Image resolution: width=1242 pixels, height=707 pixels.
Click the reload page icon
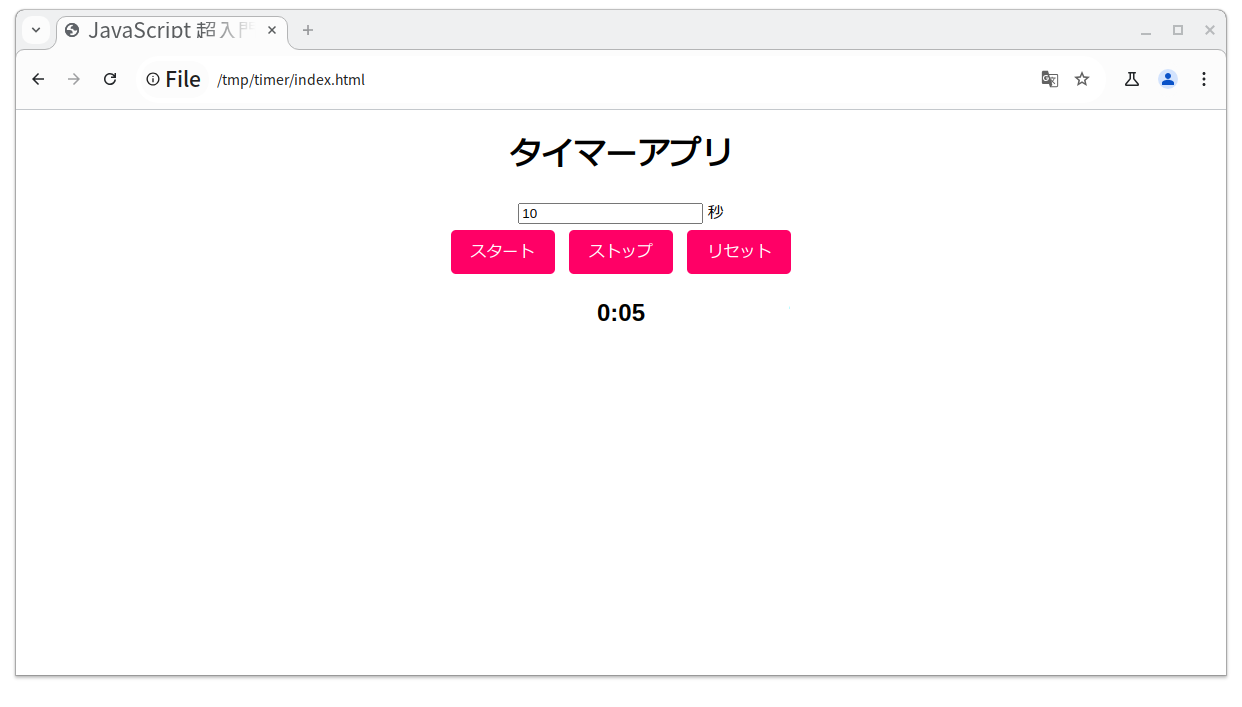tap(110, 78)
